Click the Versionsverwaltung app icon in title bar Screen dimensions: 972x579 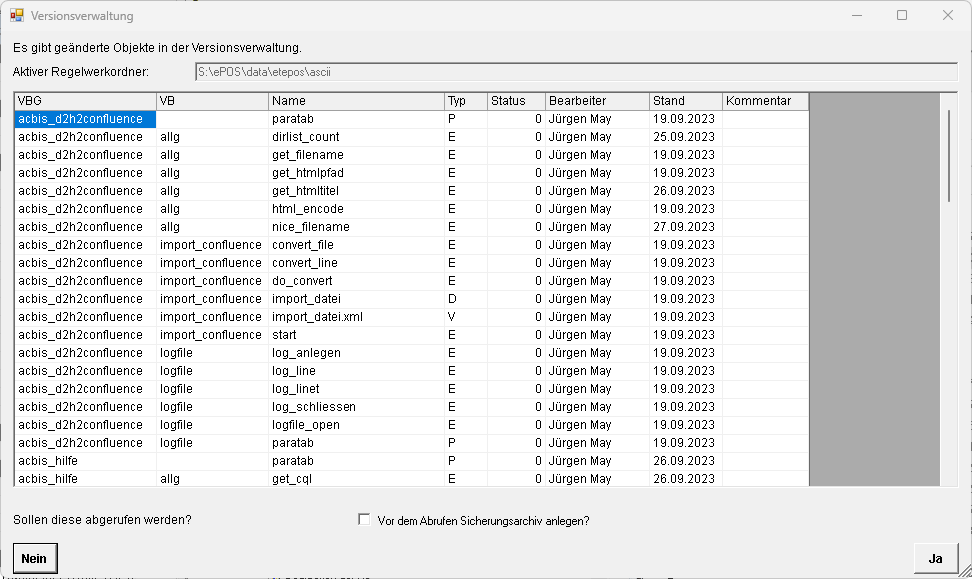16,16
